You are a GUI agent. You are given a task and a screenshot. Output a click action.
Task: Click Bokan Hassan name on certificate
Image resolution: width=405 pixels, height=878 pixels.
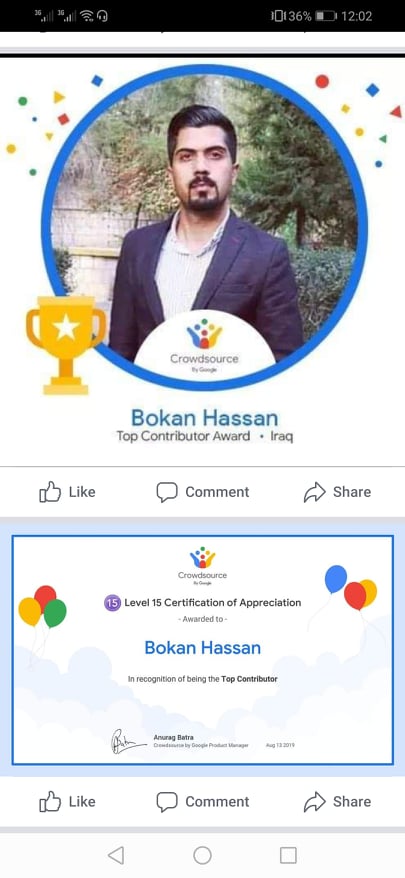[202, 648]
